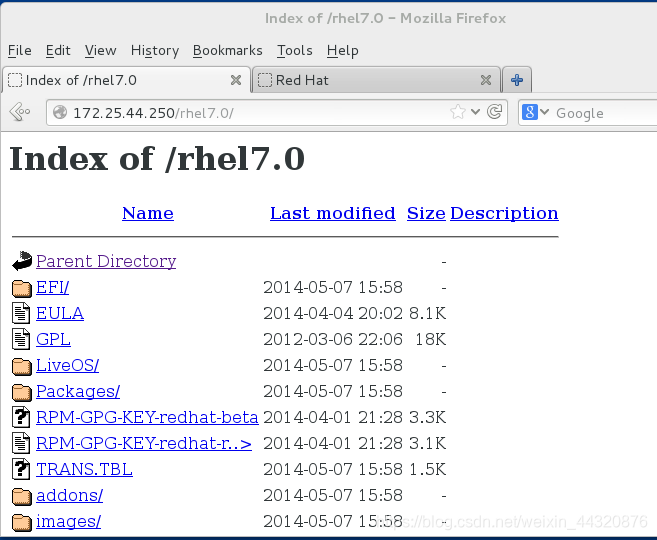Click the folder icon beside Packages/

tap(22, 392)
